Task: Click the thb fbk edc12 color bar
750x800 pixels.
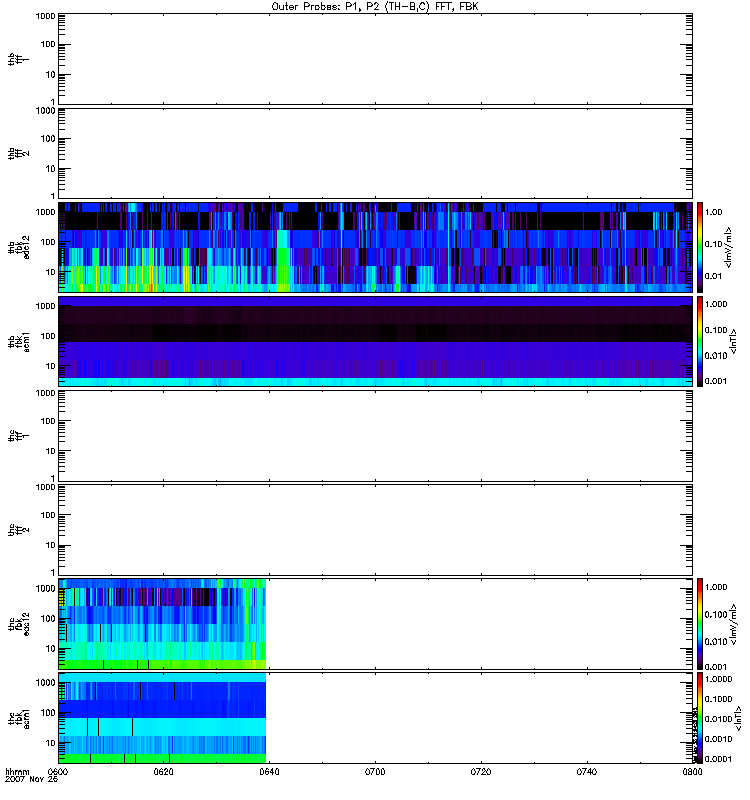Action: point(700,247)
